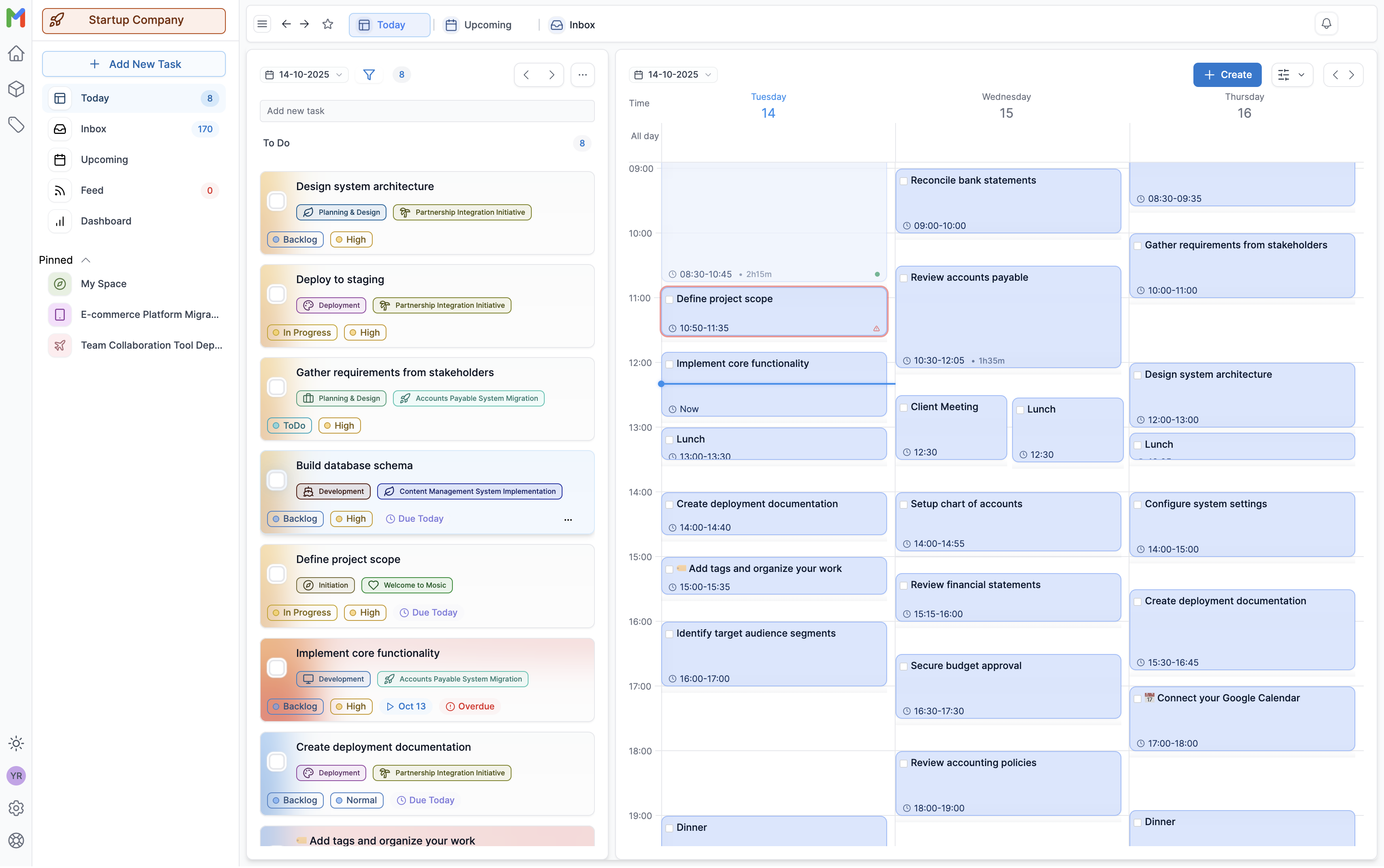Open the help lifebuoy icon
This screenshot has width=1384, height=868.
(x=16, y=840)
